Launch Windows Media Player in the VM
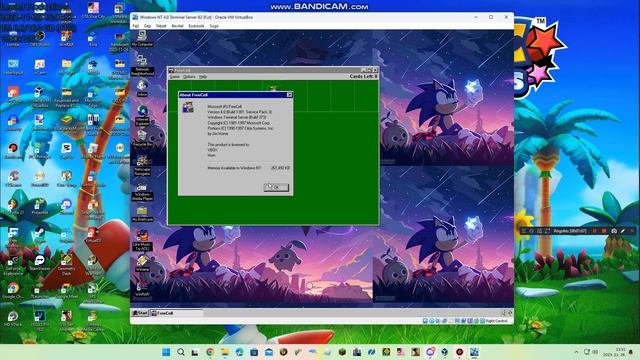This screenshot has width=640, height=360. 142,192
